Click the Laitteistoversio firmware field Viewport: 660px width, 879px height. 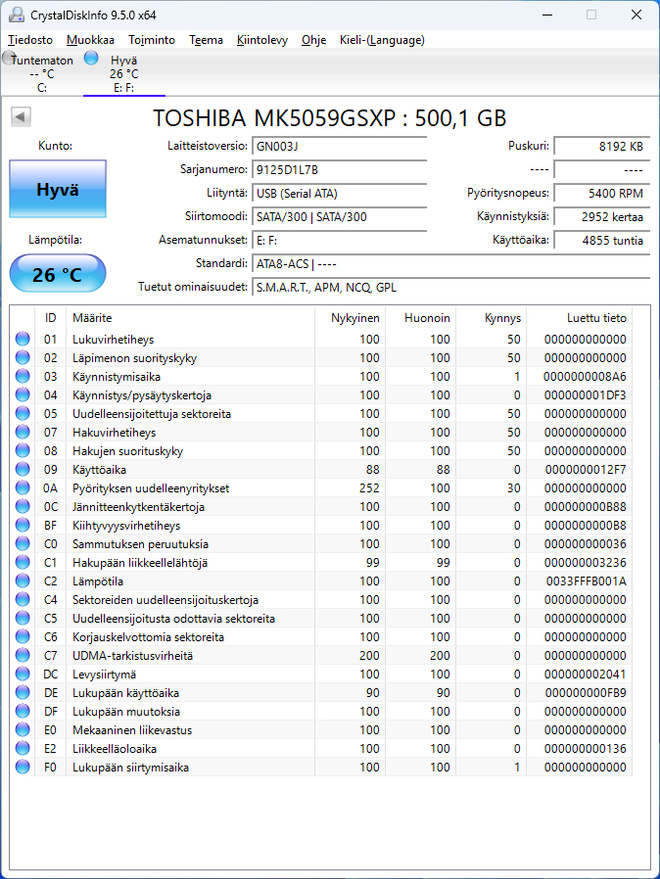click(x=339, y=146)
